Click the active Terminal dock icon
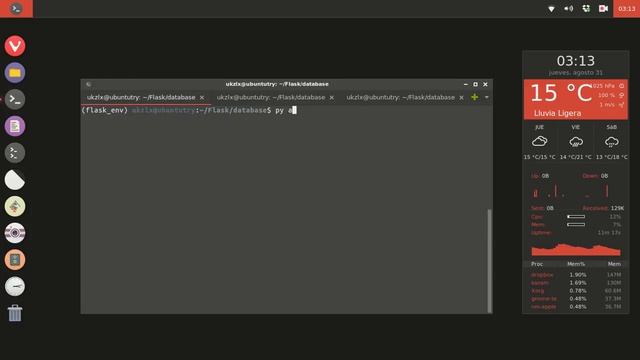Viewport: 640px width, 360px height. (15, 99)
